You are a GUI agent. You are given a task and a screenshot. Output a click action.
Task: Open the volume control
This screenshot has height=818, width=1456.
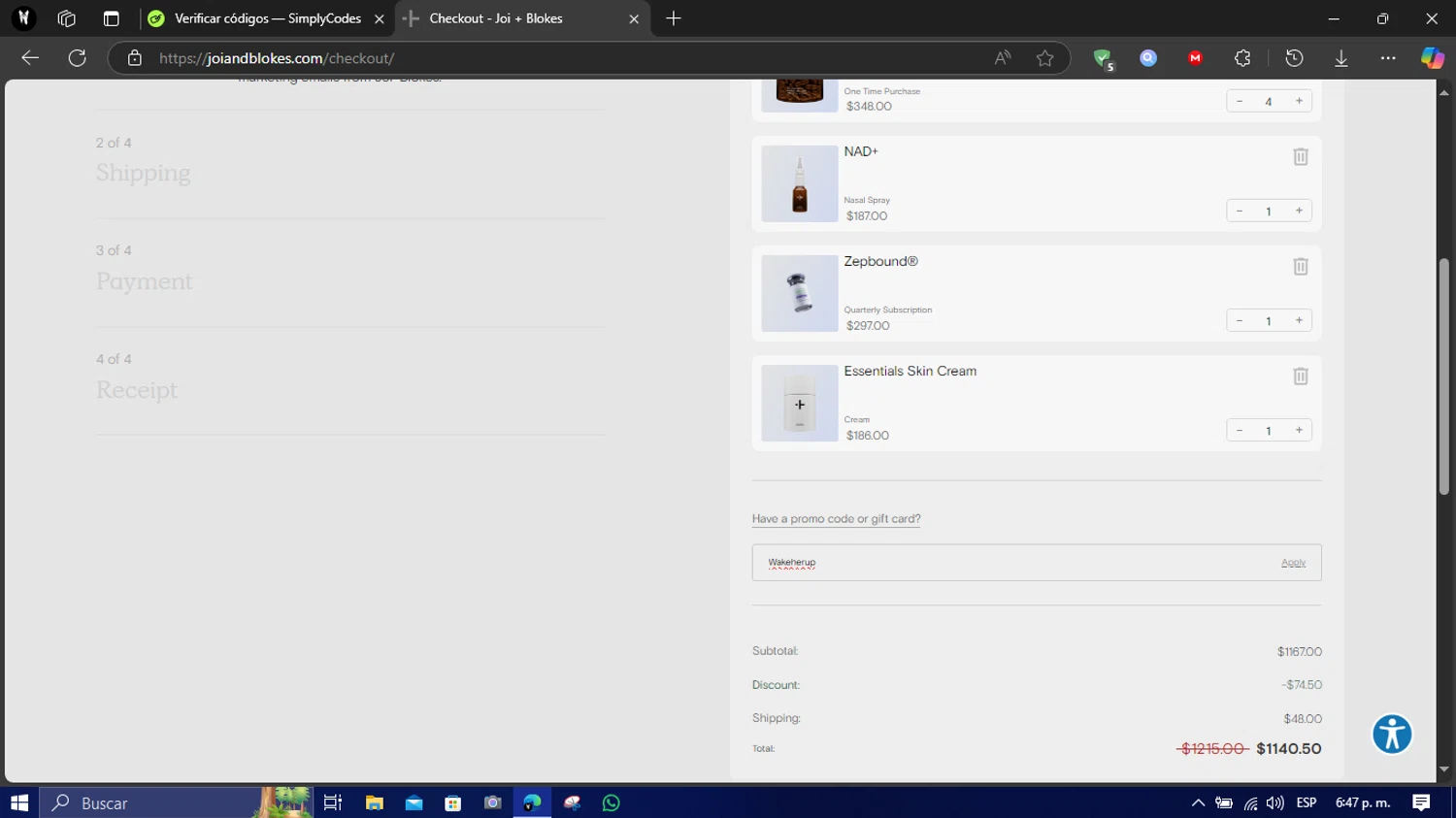pyautogui.click(x=1274, y=802)
